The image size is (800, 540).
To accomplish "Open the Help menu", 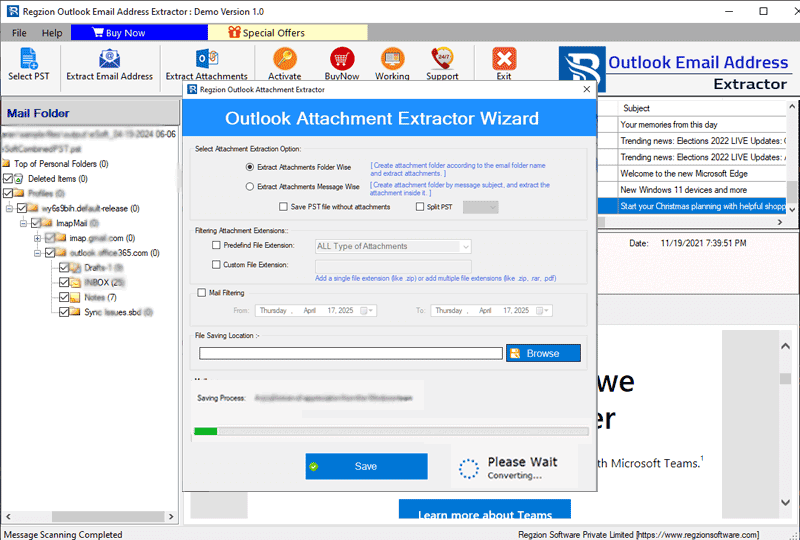I will [x=52, y=33].
